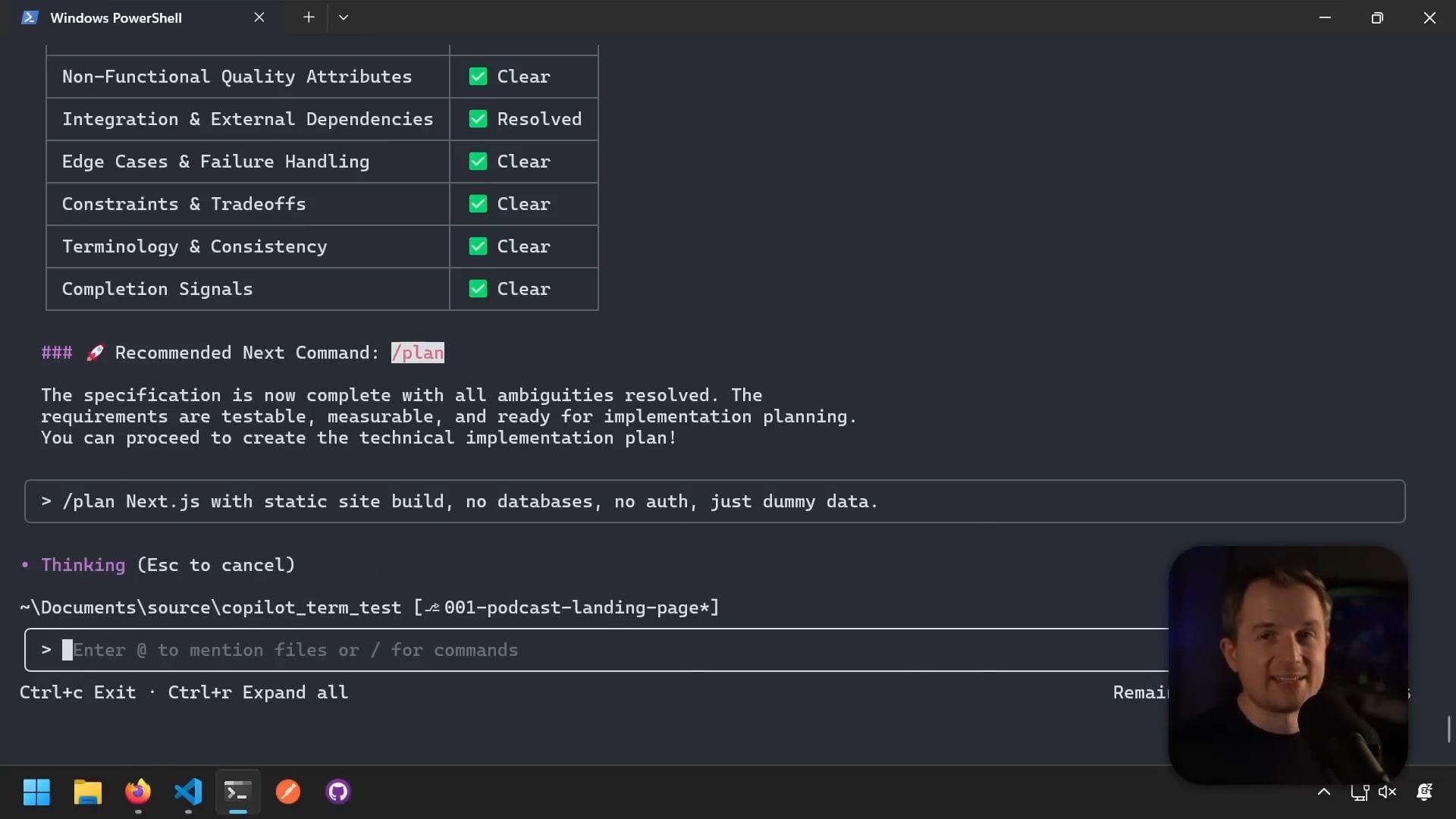
Task: Click the Integration Resolved green checkbox
Action: click(x=478, y=119)
